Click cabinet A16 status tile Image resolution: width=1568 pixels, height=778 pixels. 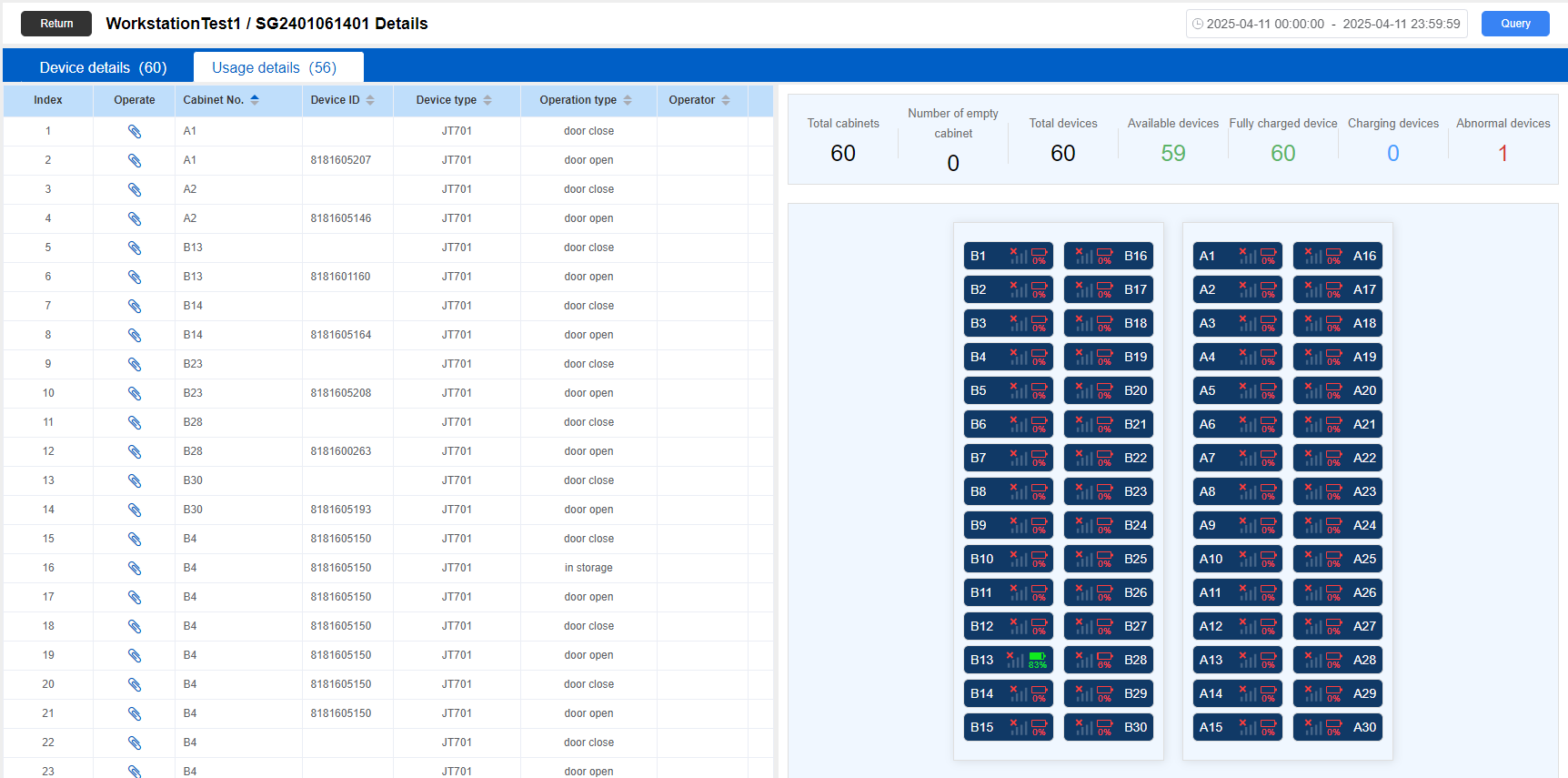(x=1338, y=256)
